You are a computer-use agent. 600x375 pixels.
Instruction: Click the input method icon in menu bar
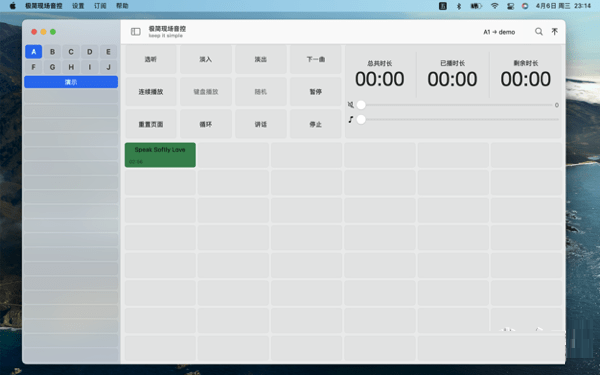coord(443,6)
